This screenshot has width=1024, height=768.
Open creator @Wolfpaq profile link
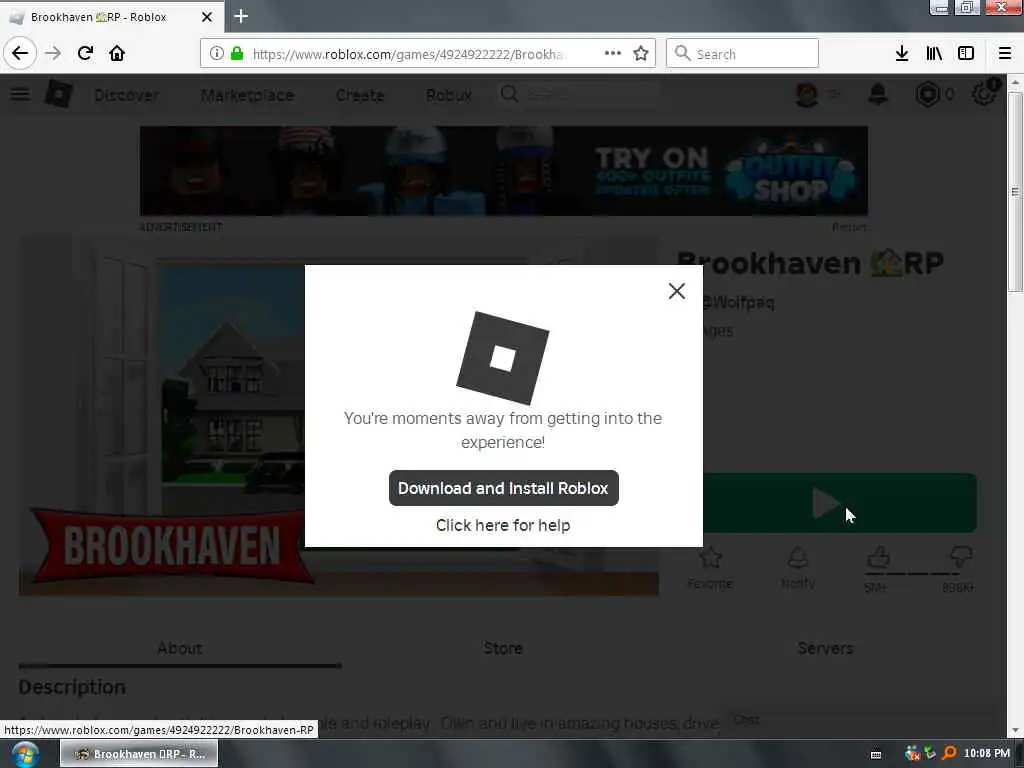(x=738, y=302)
